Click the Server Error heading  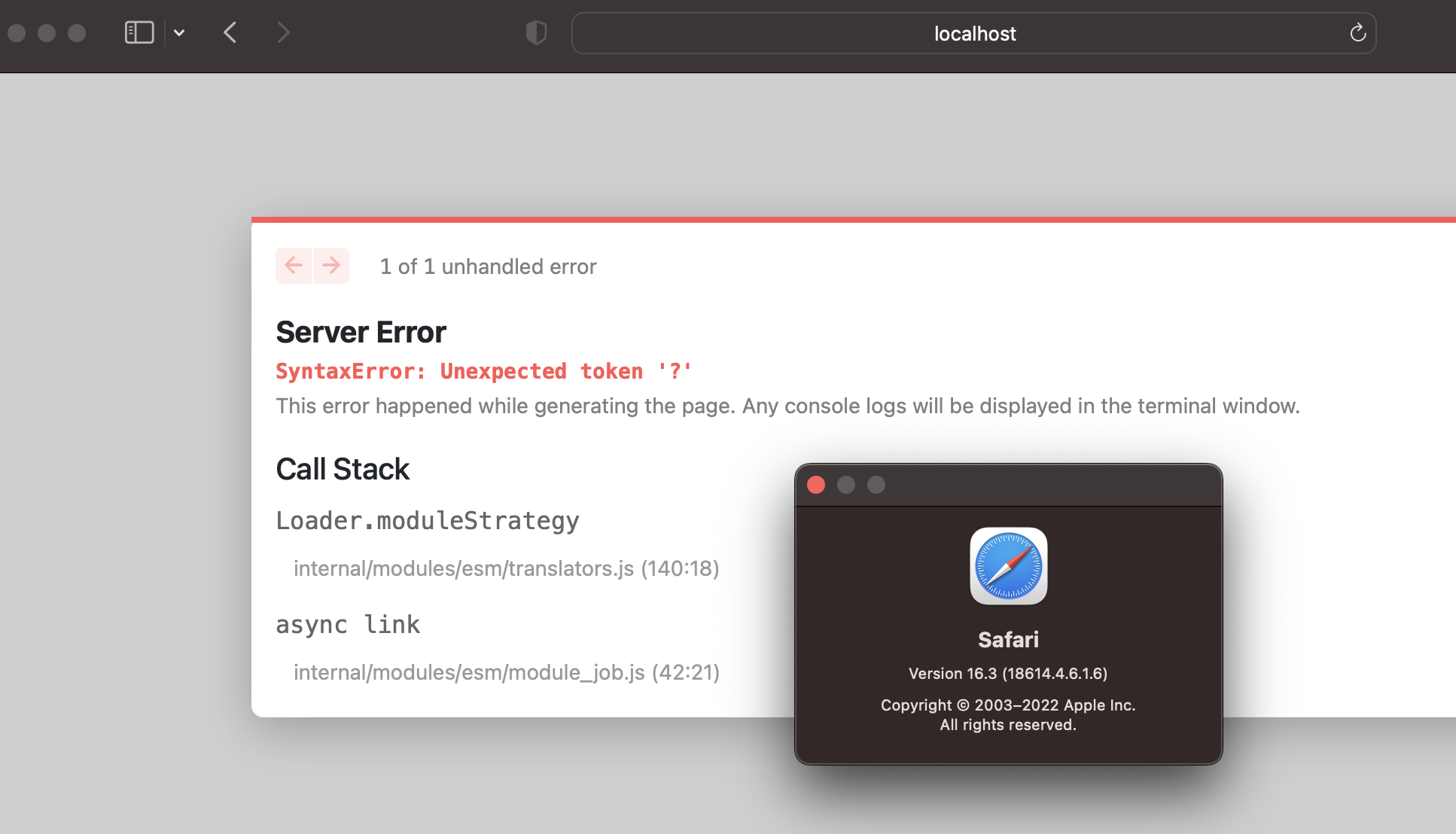click(361, 331)
